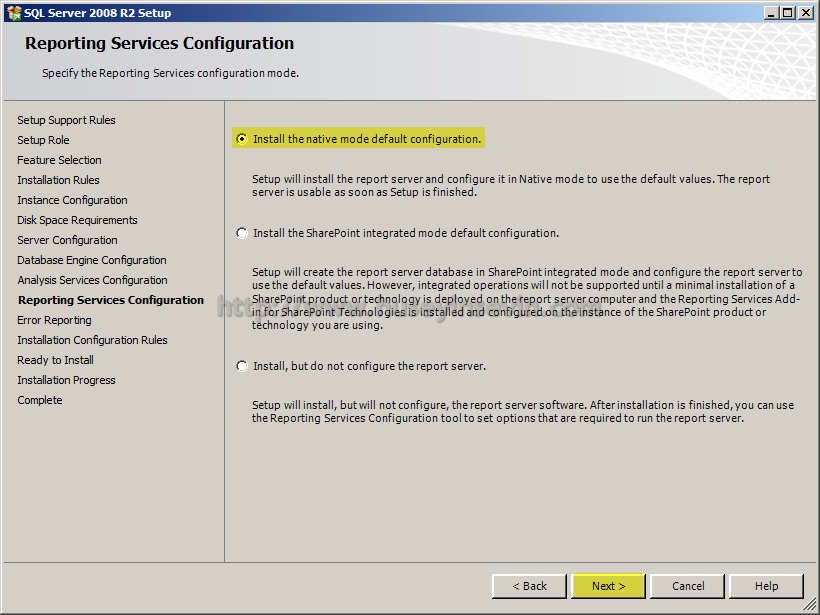Image resolution: width=820 pixels, height=615 pixels.
Task: Select Instance Configuration step
Action: (x=72, y=200)
